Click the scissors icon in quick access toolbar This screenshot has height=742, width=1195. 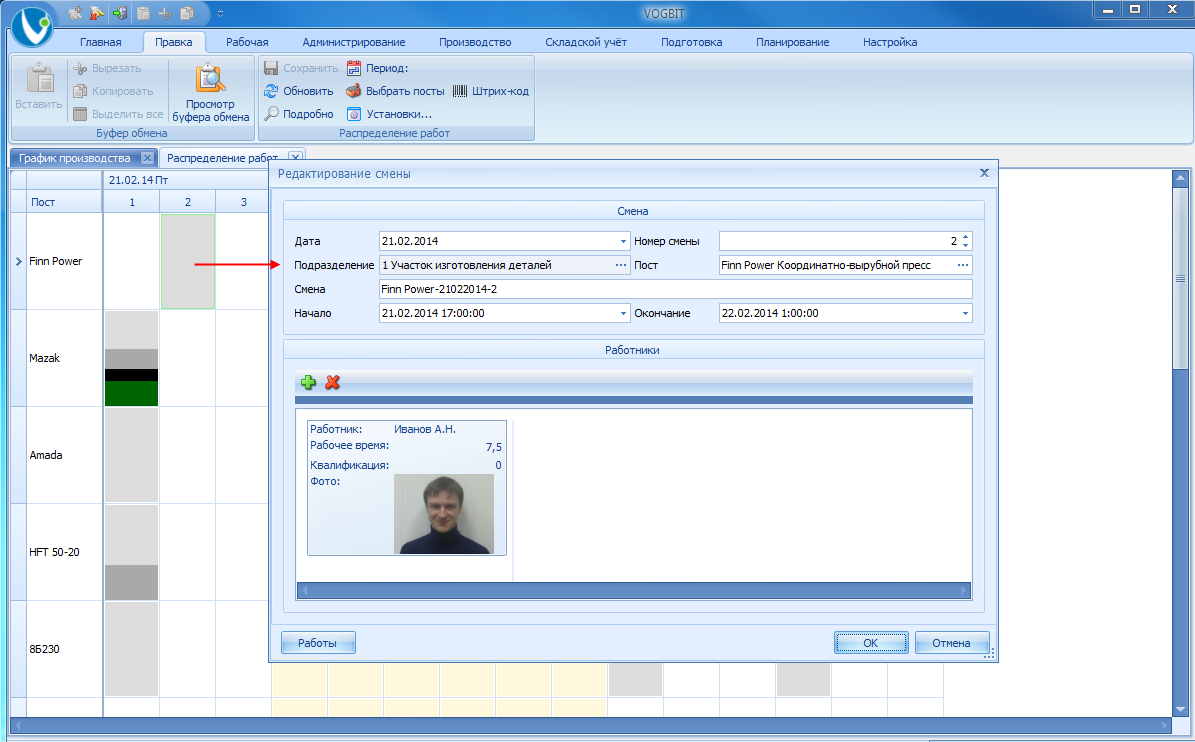[165, 13]
